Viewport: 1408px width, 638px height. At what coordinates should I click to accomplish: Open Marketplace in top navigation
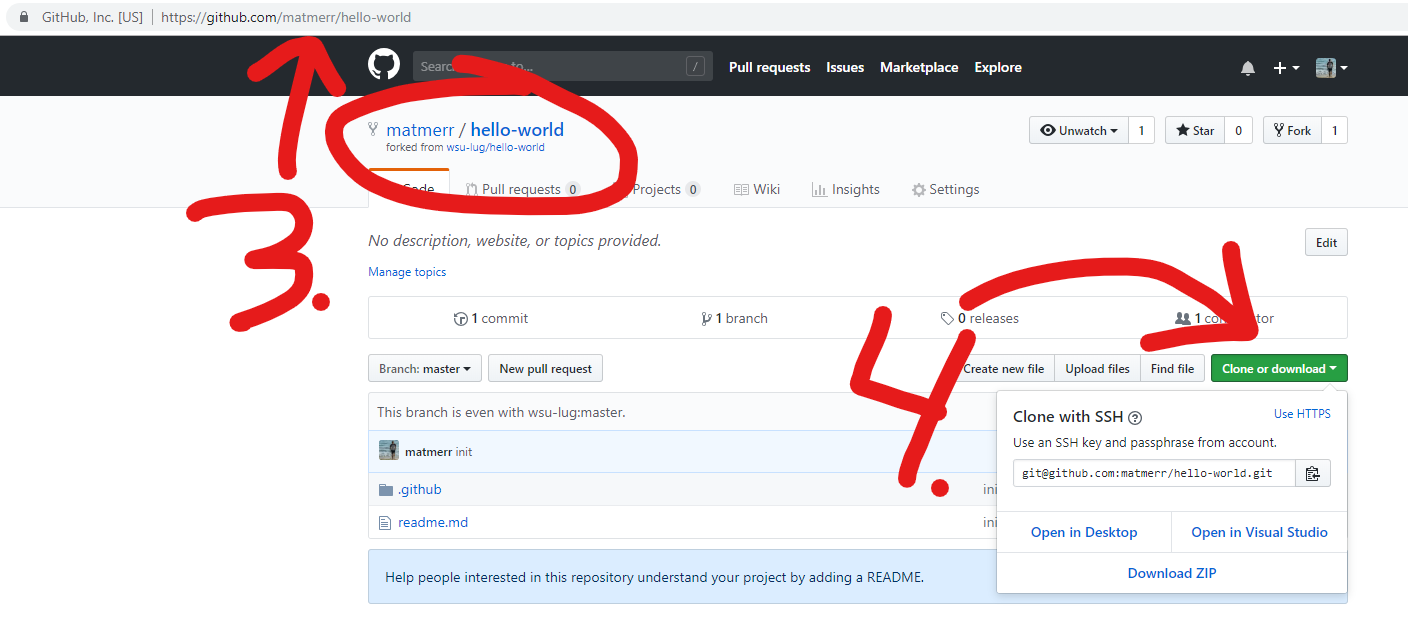point(919,67)
